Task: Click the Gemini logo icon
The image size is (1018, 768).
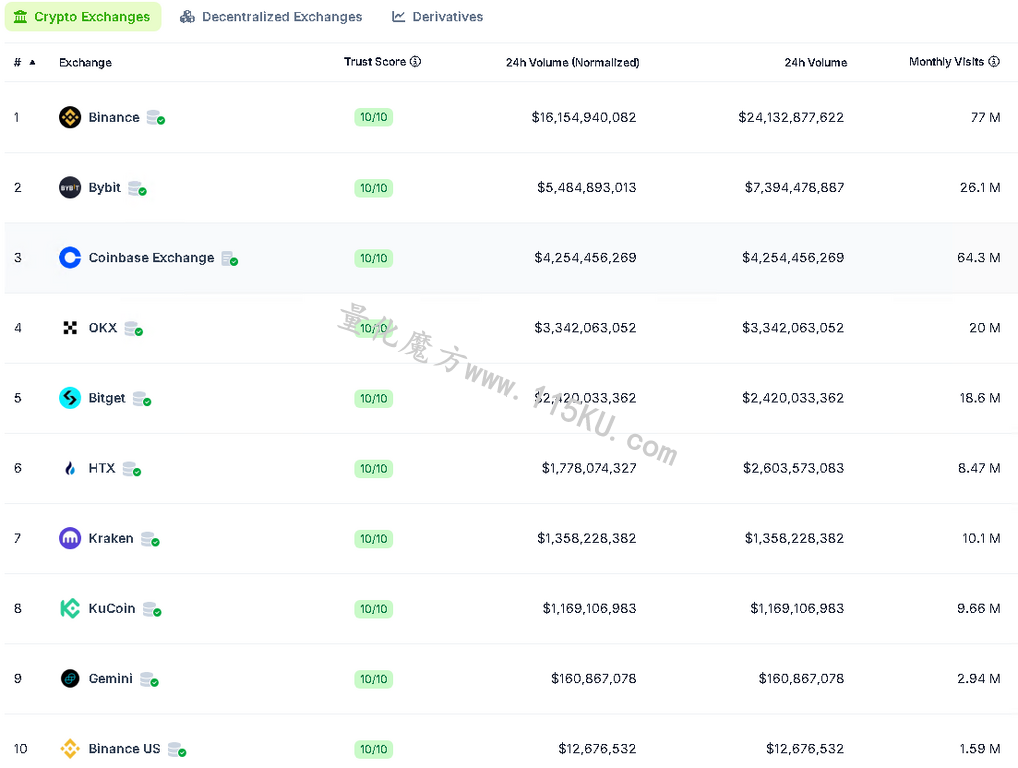Action: coord(70,678)
